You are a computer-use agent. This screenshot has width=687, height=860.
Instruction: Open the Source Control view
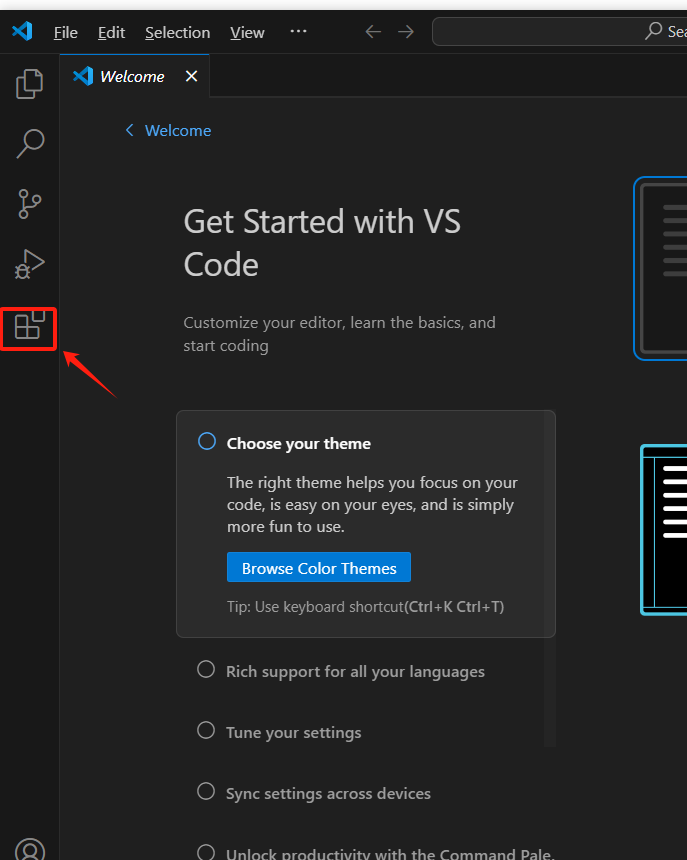coord(30,204)
